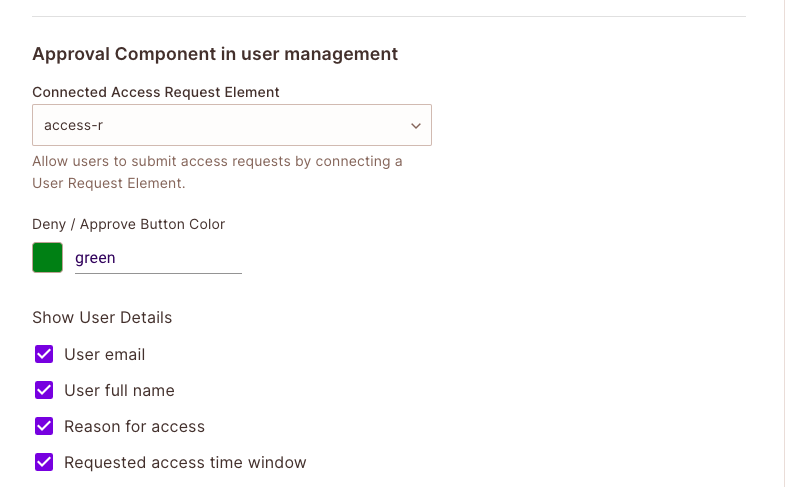Click the underline beneath the green color value
This screenshot has height=487, width=795.
coord(158,273)
